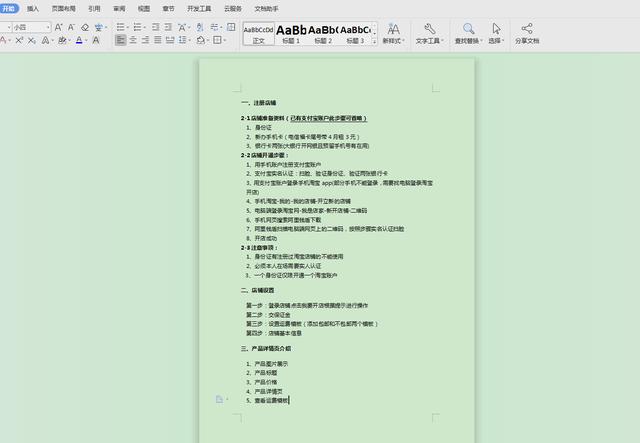This screenshot has height=443, width=640.
Task: Apply the 正文 style
Action: coord(258,34)
